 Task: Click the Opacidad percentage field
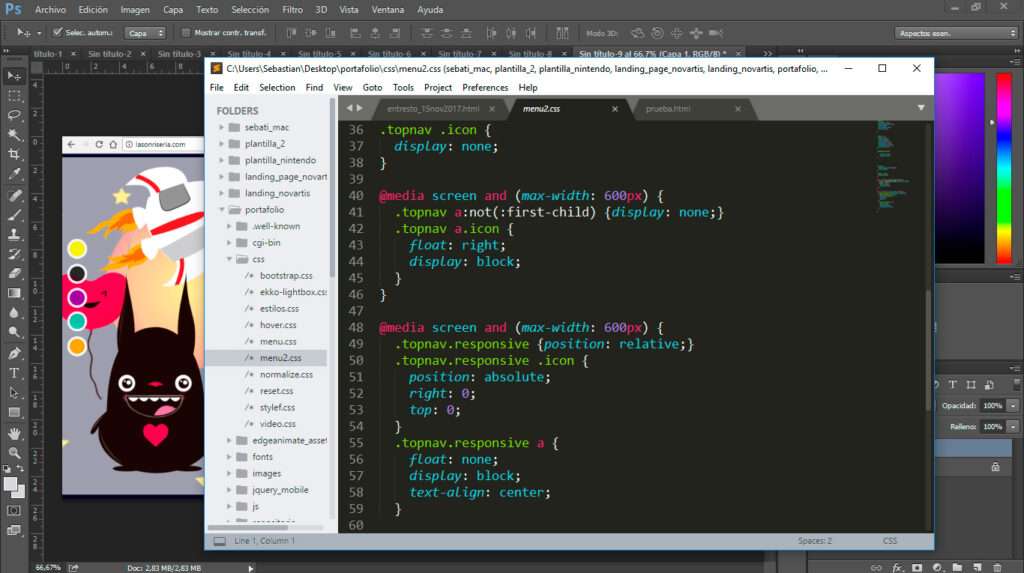coord(992,406)
